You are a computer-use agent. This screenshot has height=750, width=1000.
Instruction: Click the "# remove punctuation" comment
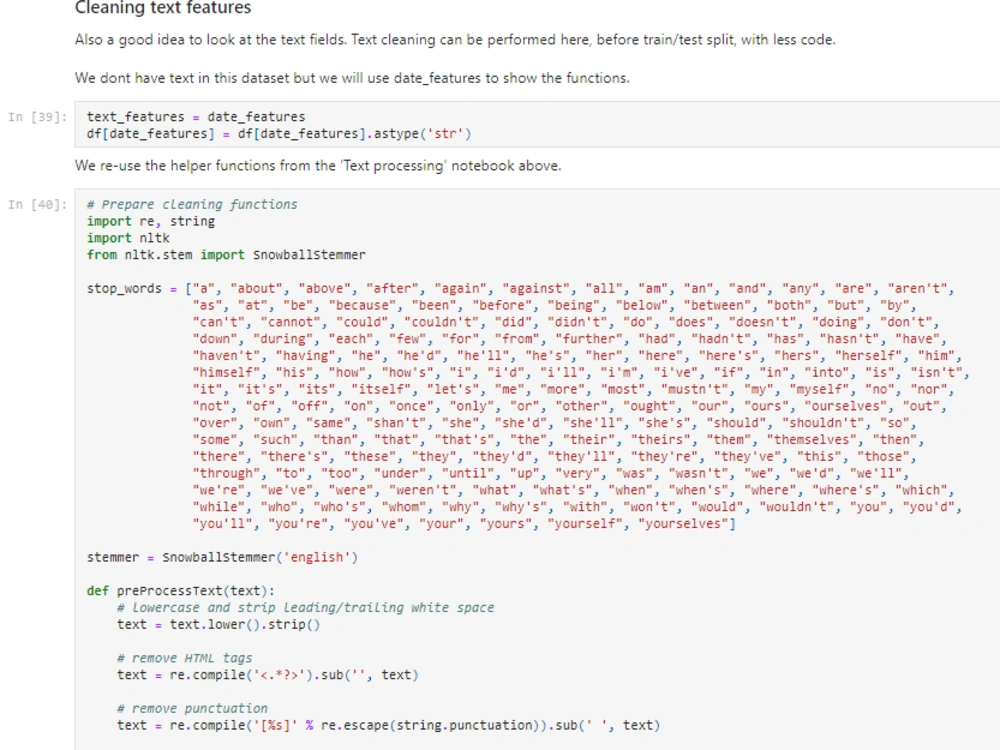point(192,709)
